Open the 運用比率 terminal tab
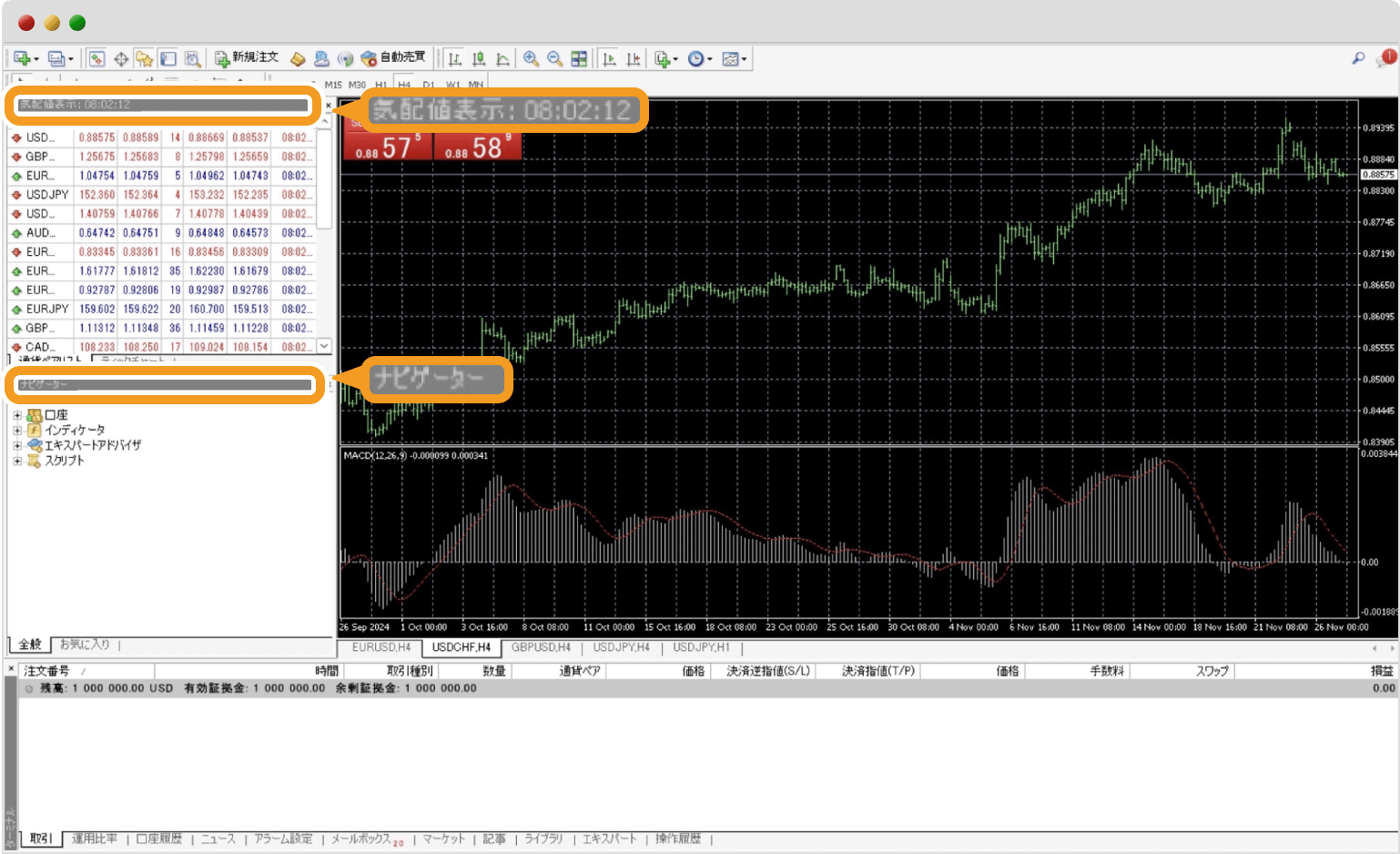1400x854 pixels. [x=95, y=839]
